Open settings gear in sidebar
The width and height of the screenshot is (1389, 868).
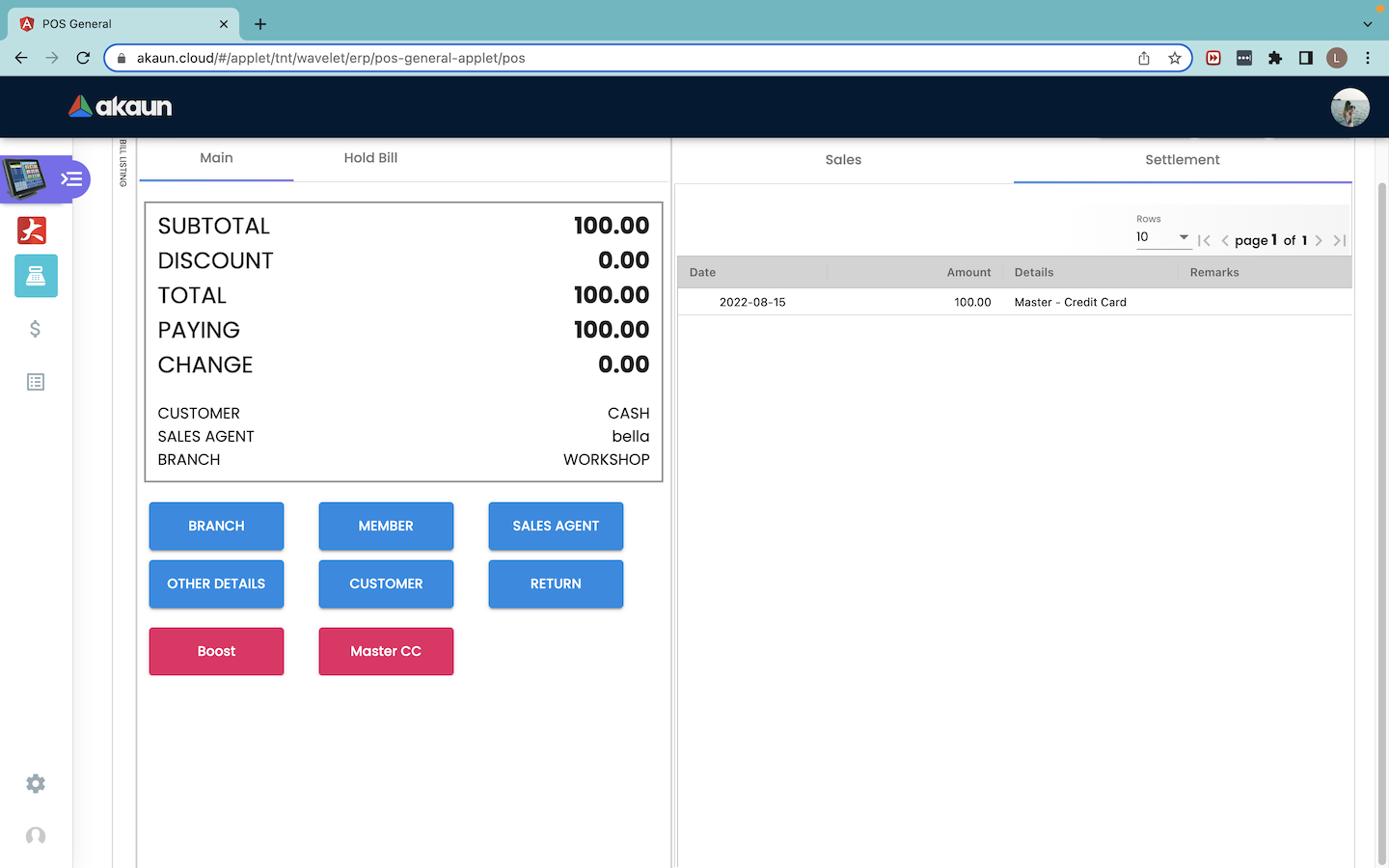pyautogui.click(x=36, y=783)
